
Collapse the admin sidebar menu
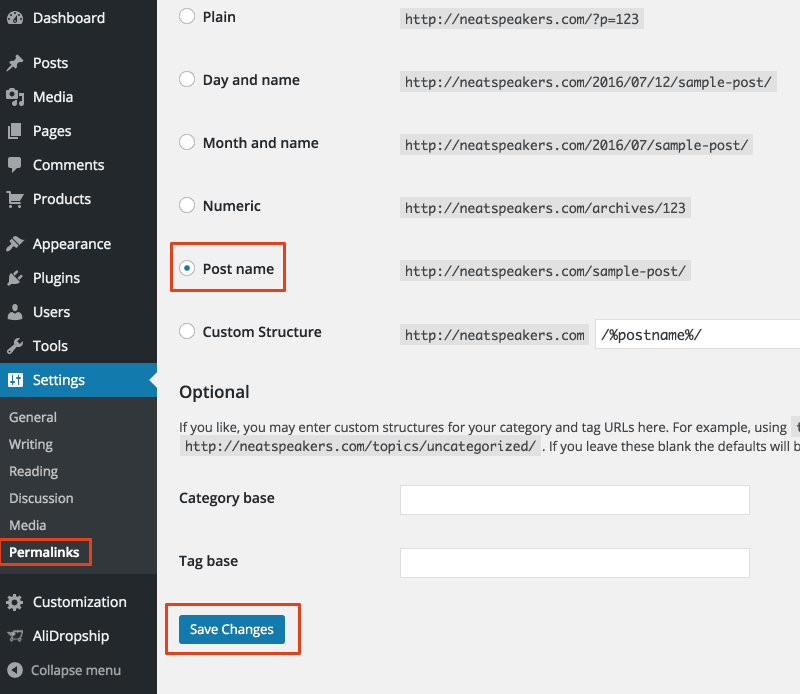(x=64, y=670)
